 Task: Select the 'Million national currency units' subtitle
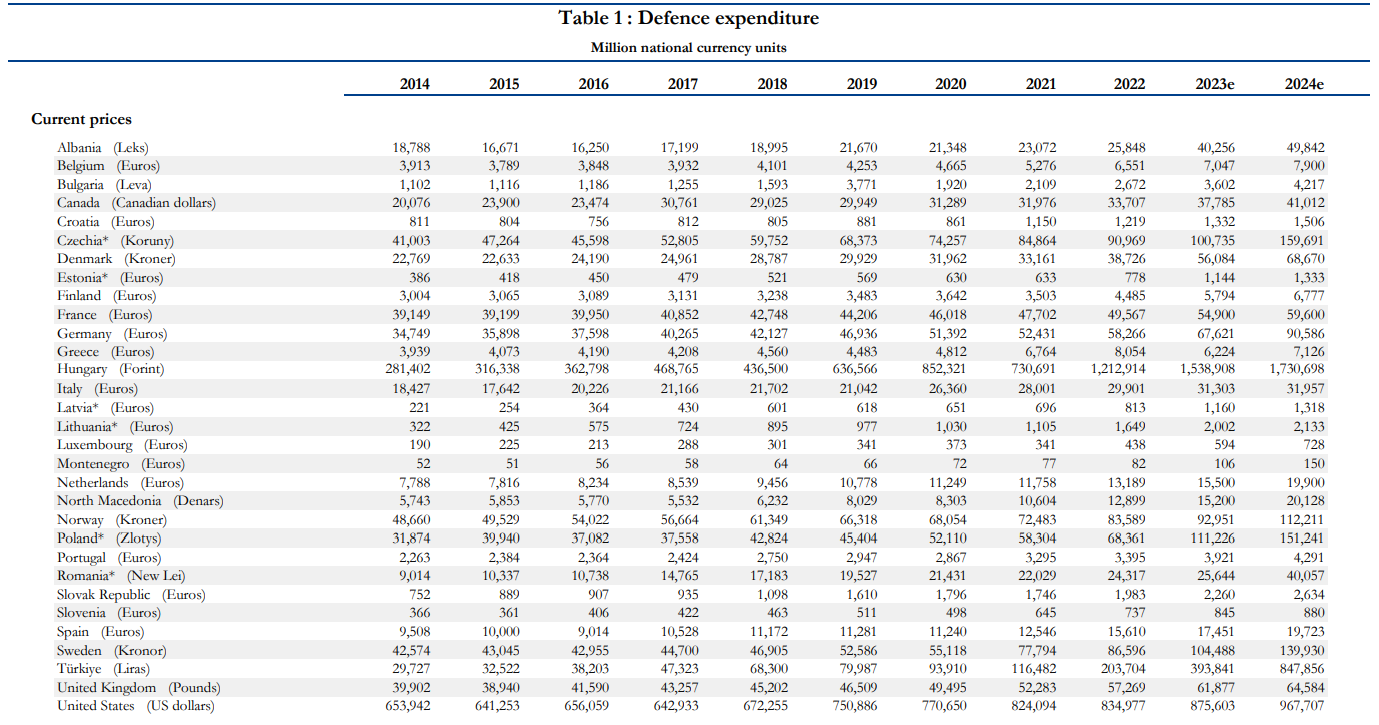click(689, 47)
